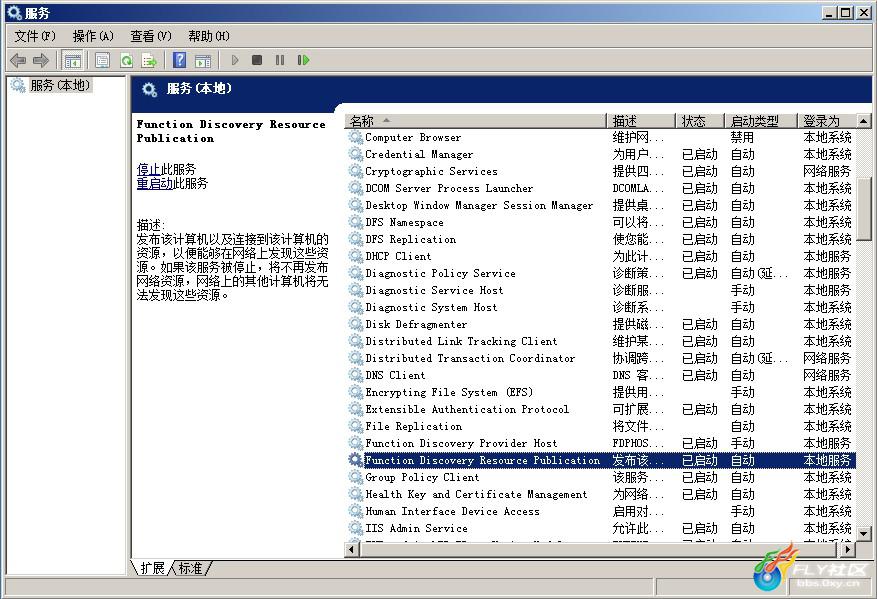Select the 服务(本地) tree node

[x=60, y=85]
